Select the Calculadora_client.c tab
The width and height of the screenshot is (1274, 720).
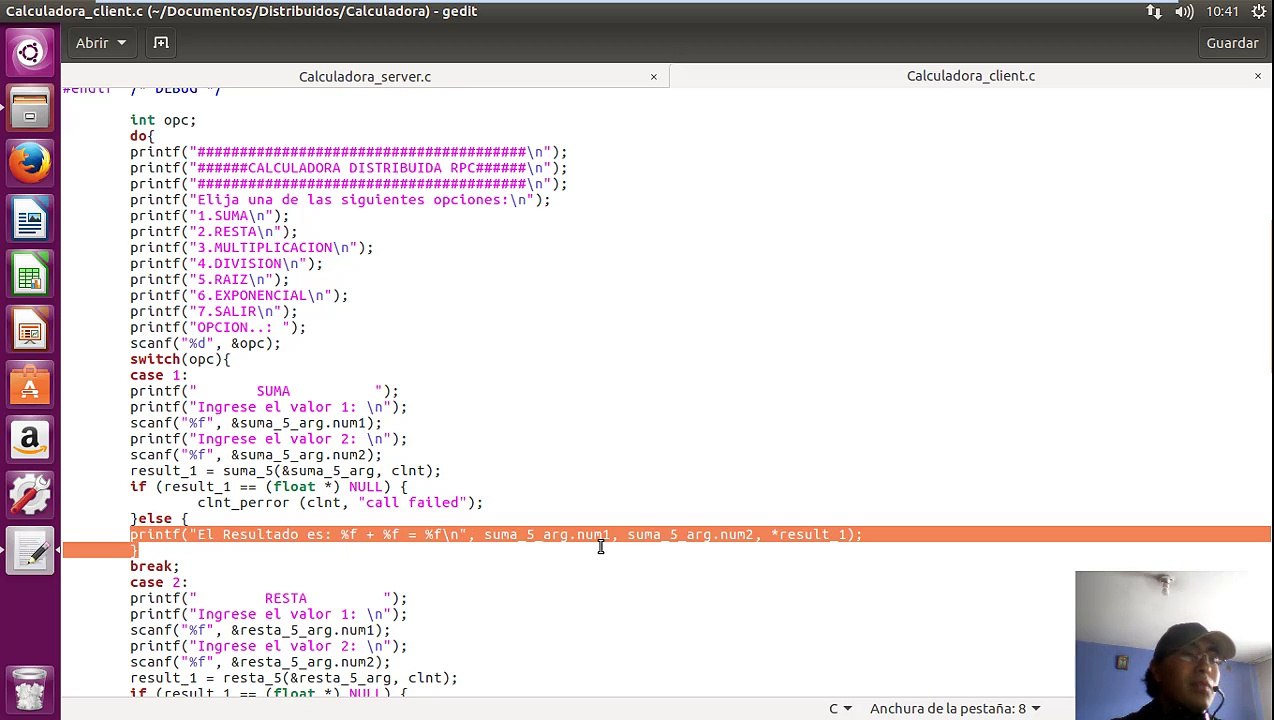(x=970, y=76)
